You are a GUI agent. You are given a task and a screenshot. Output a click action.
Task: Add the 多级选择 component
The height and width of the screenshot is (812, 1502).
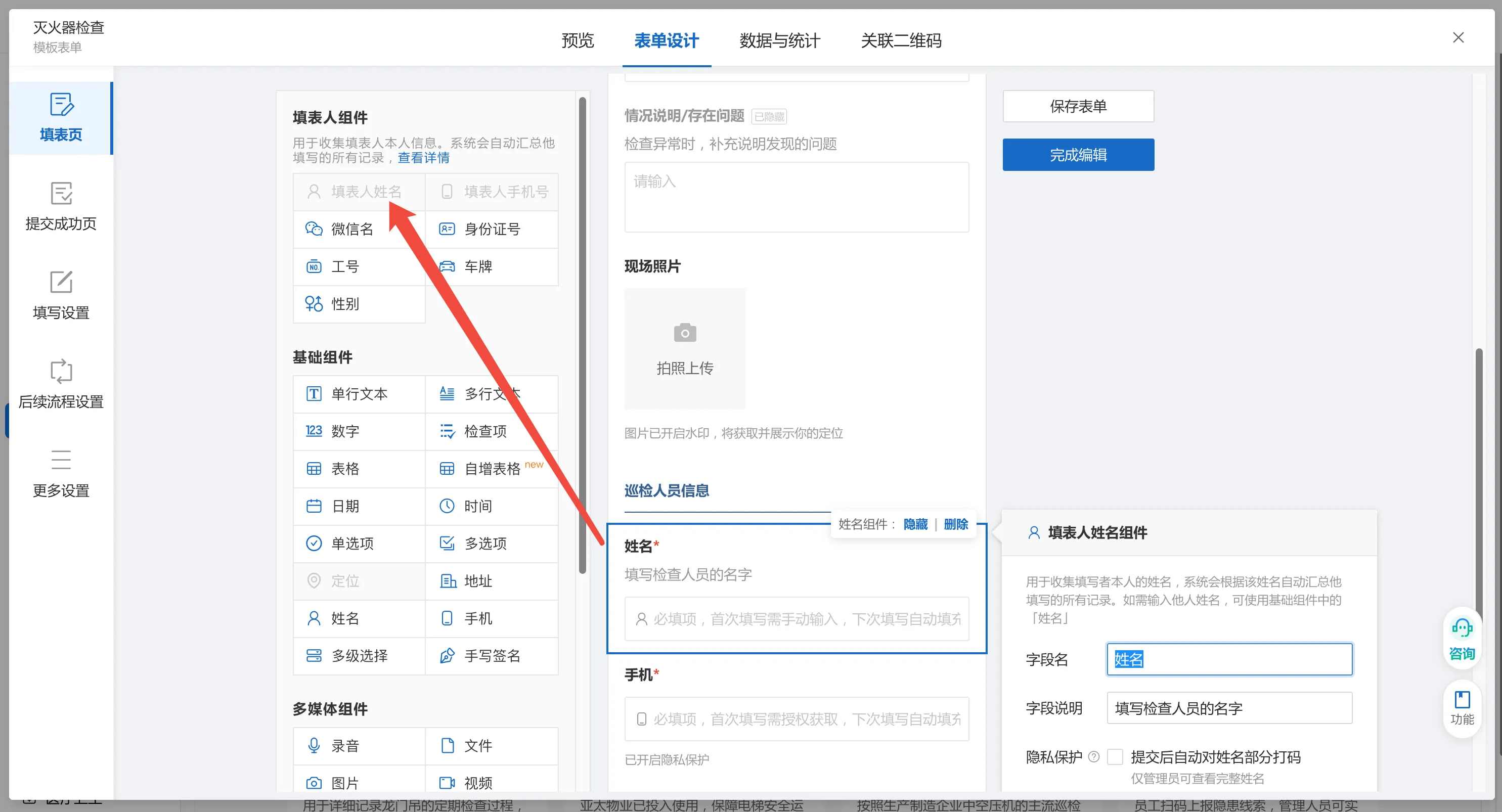(359, 656)
